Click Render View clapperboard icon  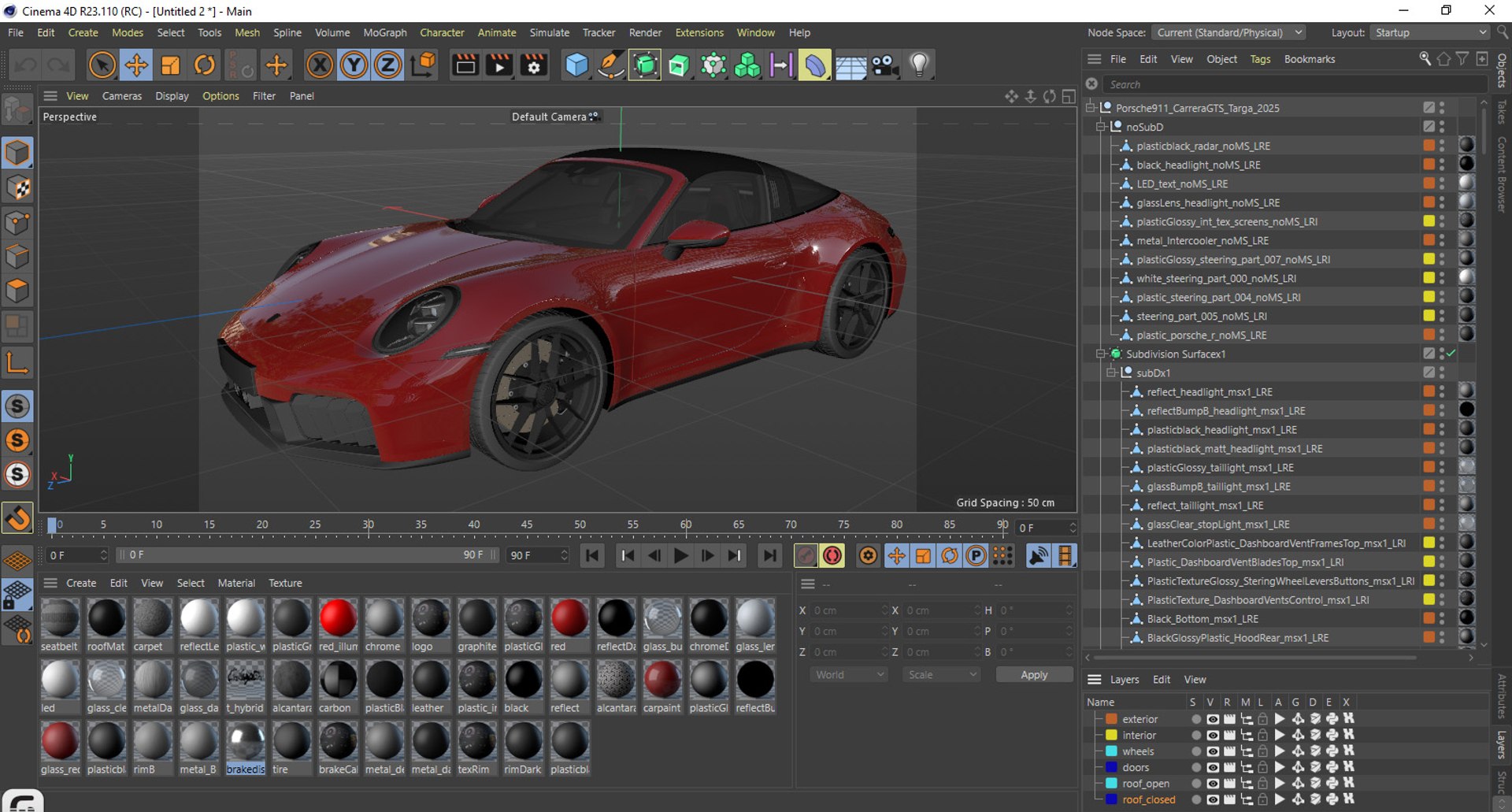click(x=465, y=65)
